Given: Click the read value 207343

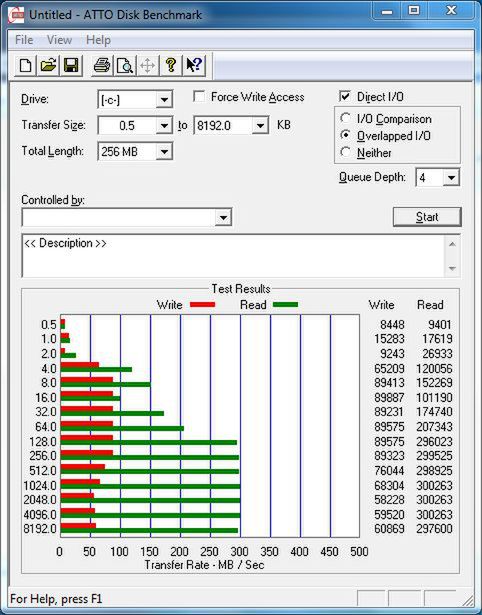Looking at the screenshot, I should point(434,427).
